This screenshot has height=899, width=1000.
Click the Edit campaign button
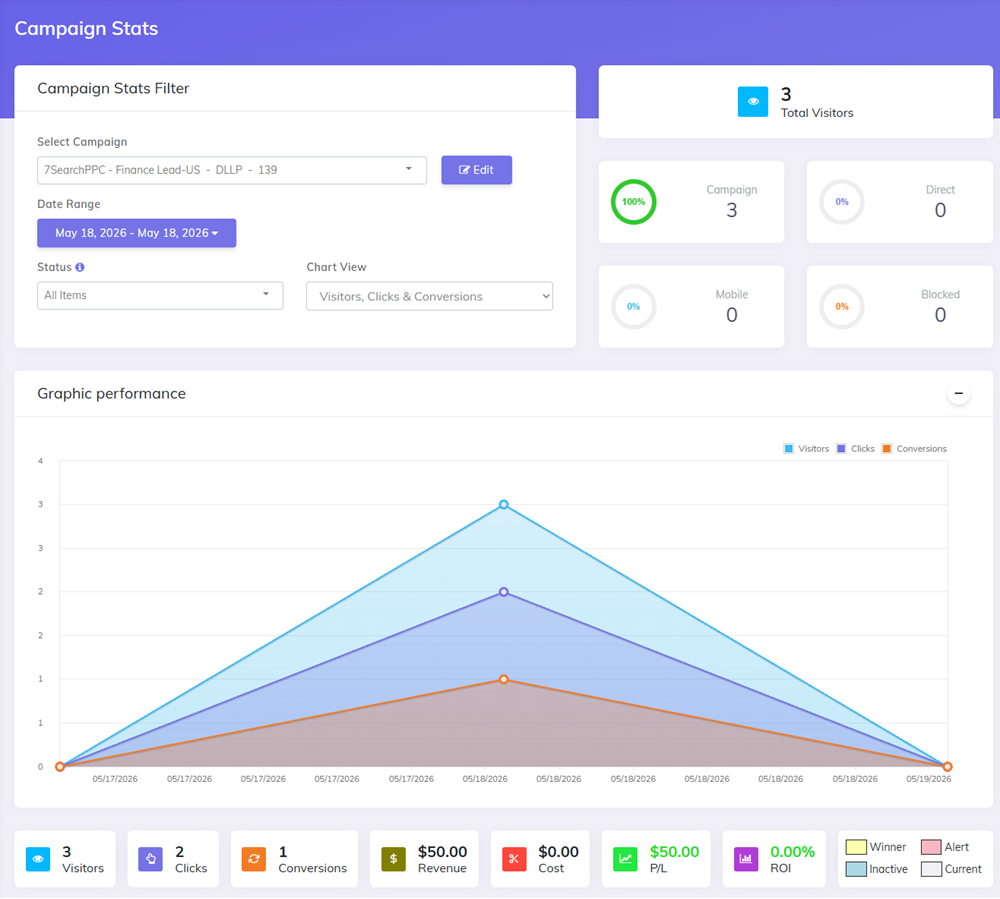476,170
